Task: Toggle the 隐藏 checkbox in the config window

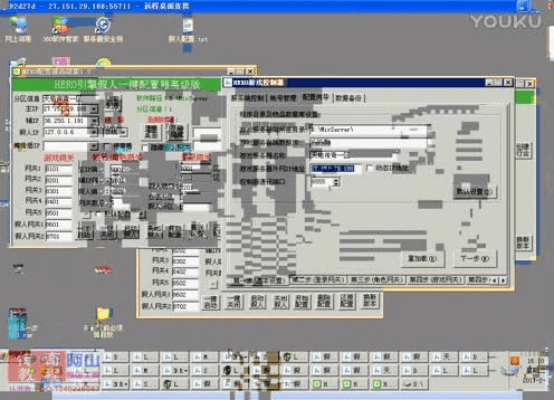Action: [145, 147]
